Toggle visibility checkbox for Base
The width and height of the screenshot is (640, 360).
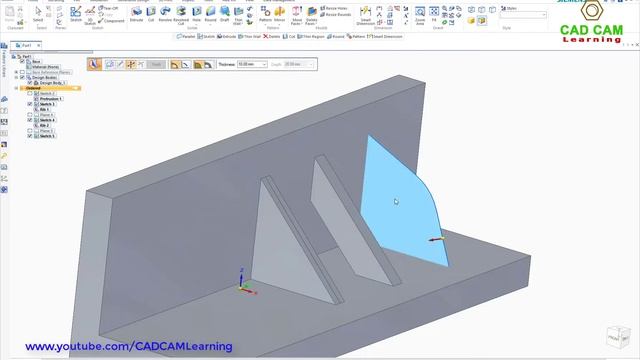tap(22, 61)
